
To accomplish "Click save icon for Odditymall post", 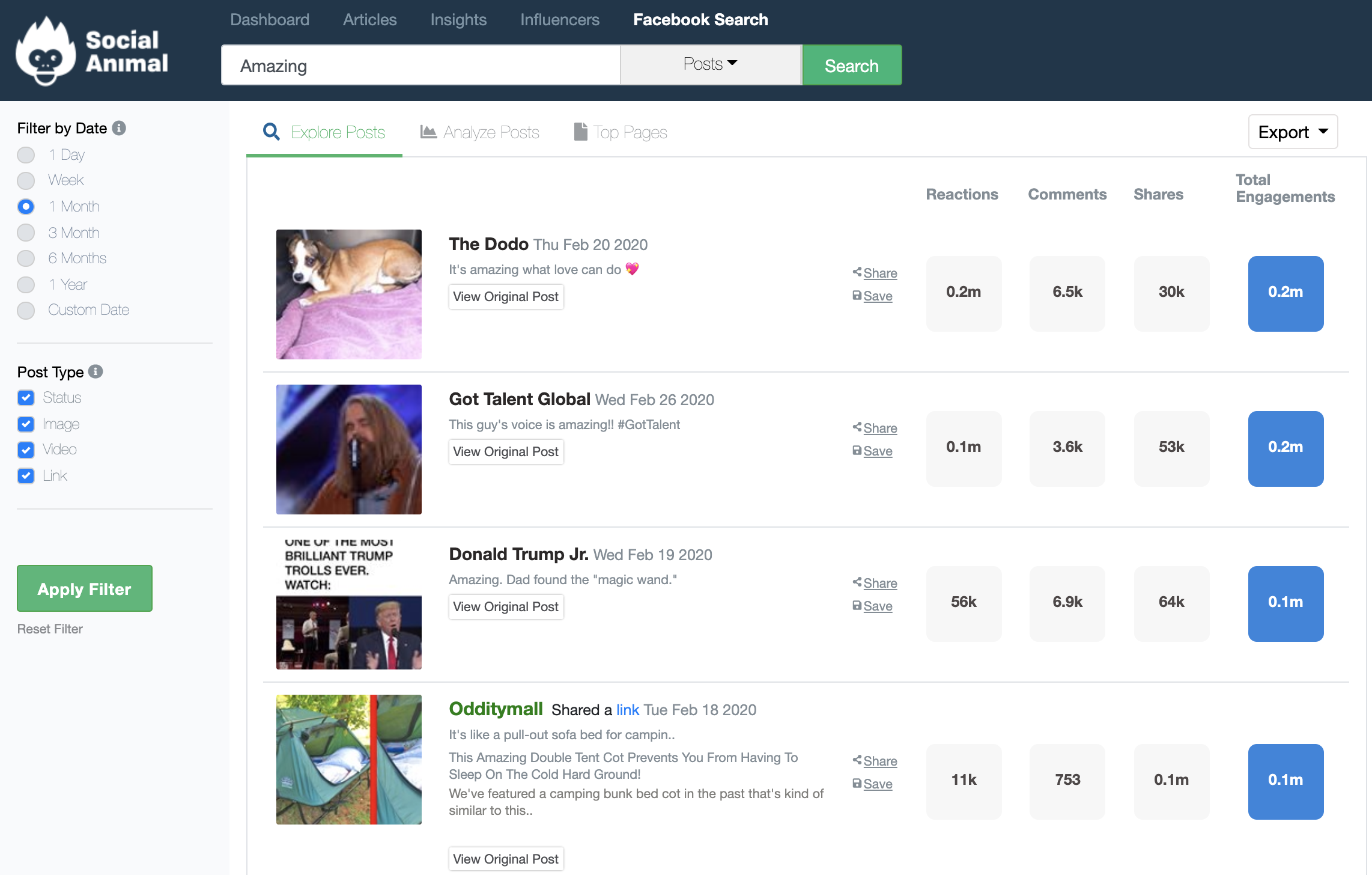I will [x=857, y=783].
